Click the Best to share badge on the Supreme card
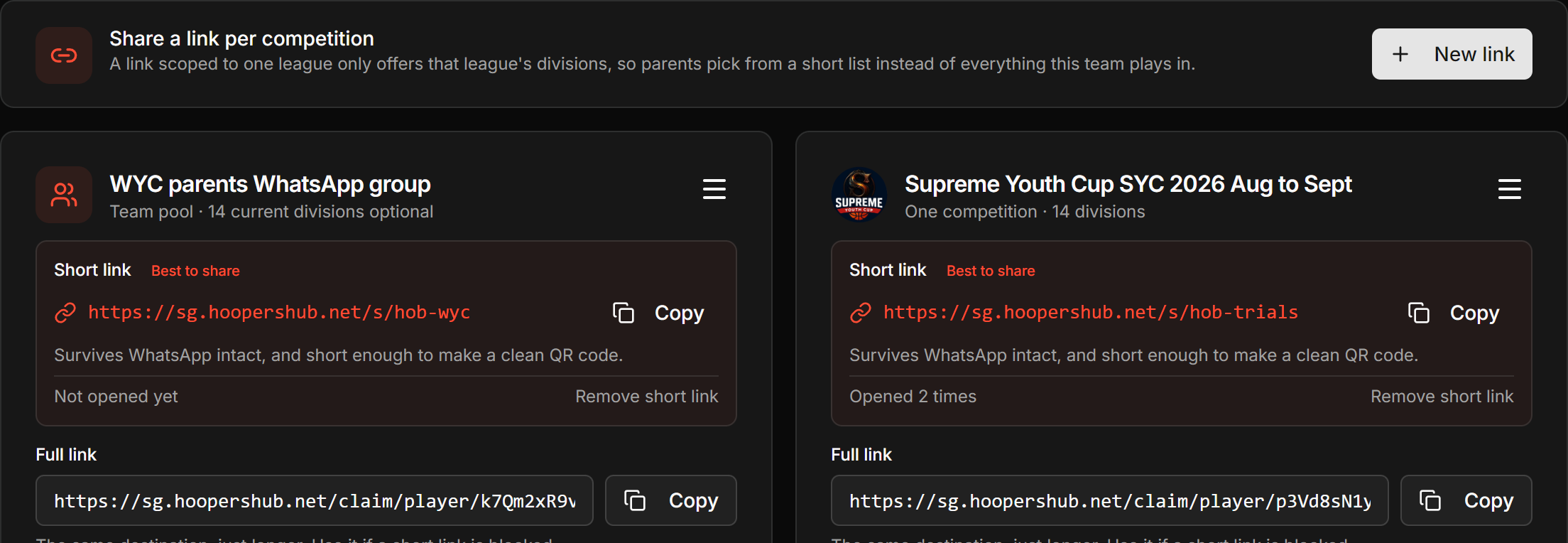 [991, 271]
